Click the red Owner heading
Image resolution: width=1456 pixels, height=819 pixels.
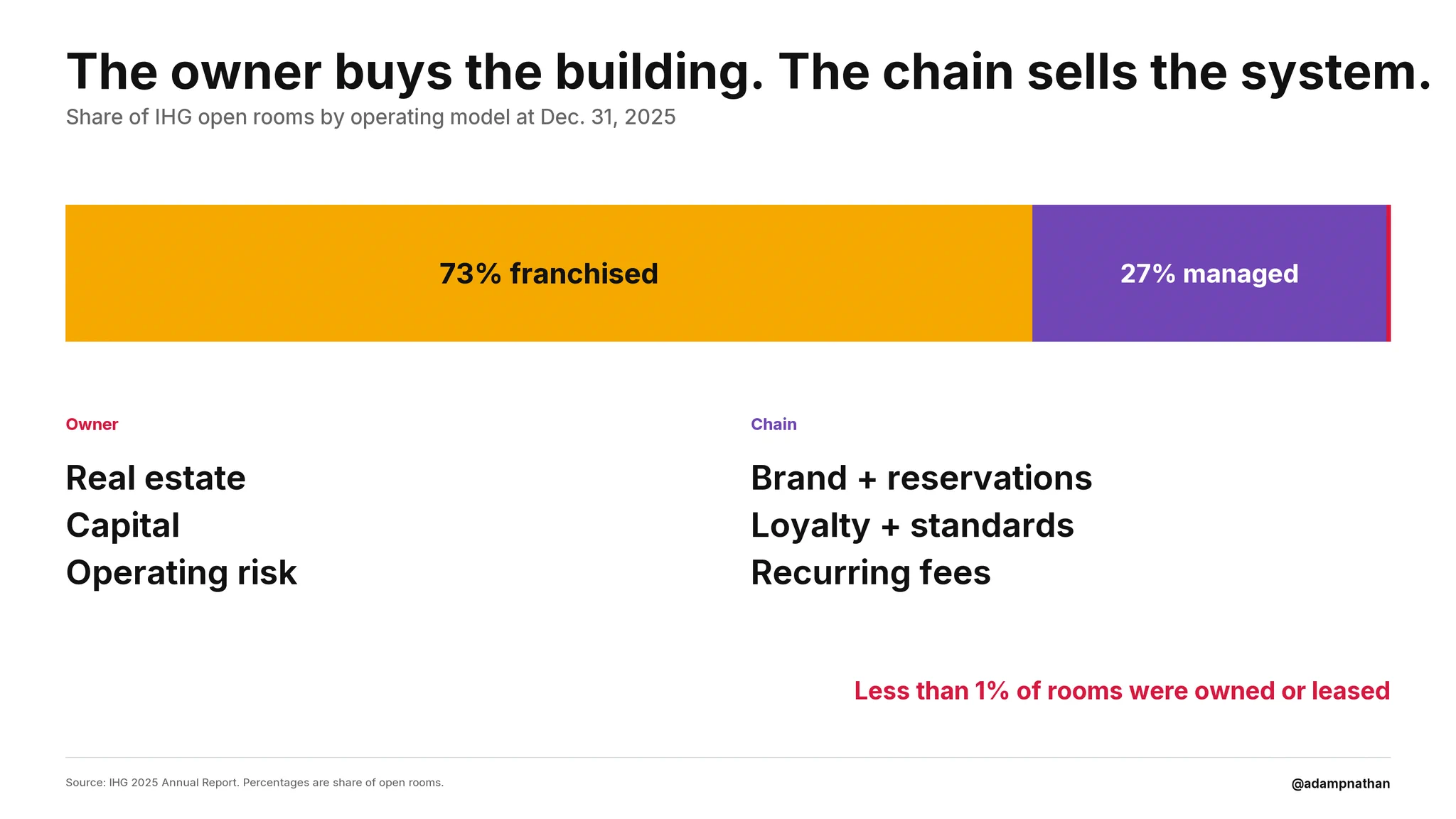pos(92,424)
